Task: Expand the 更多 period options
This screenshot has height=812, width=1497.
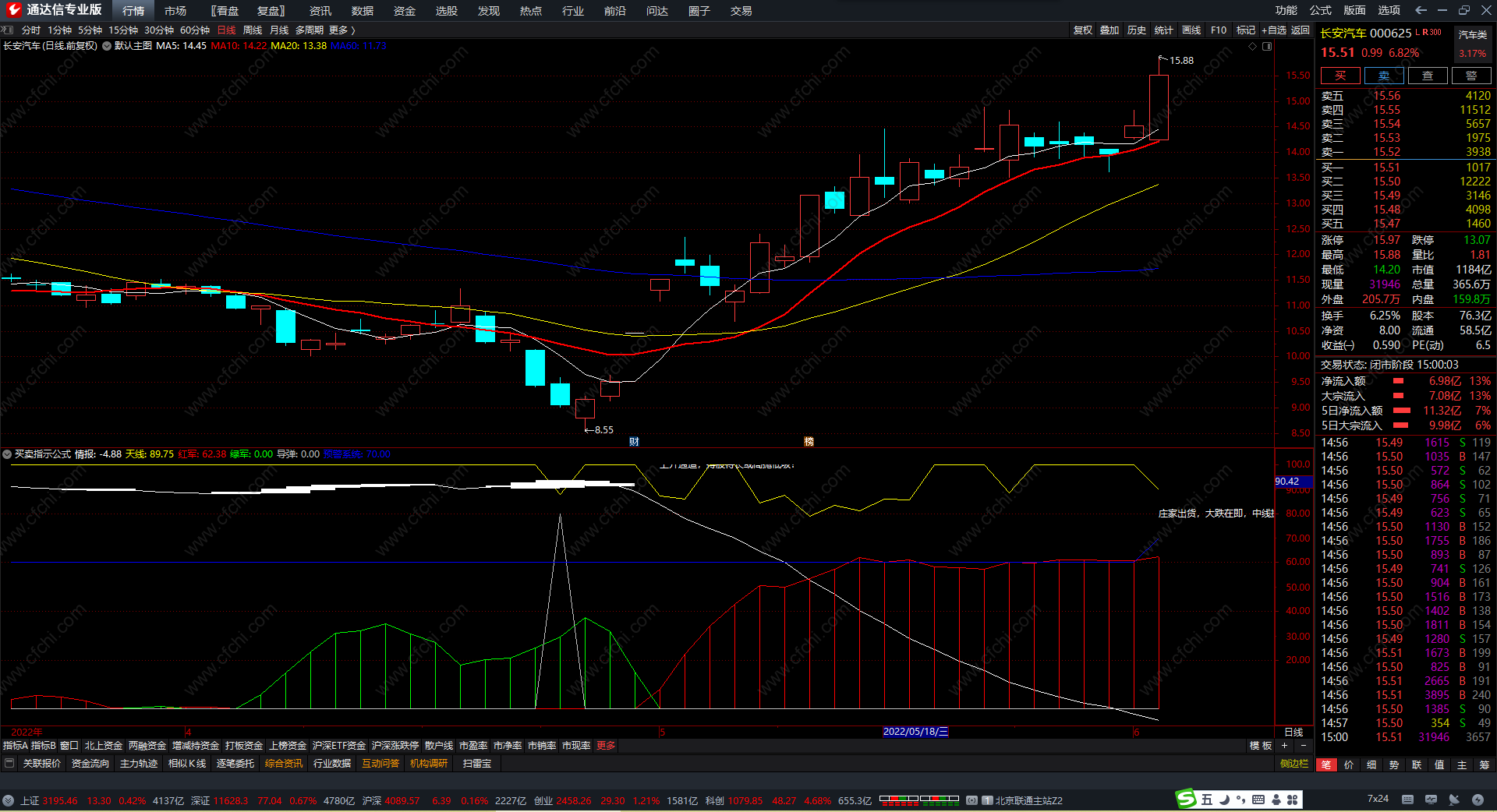Action: pyautogui.click(x=342, y=30)
